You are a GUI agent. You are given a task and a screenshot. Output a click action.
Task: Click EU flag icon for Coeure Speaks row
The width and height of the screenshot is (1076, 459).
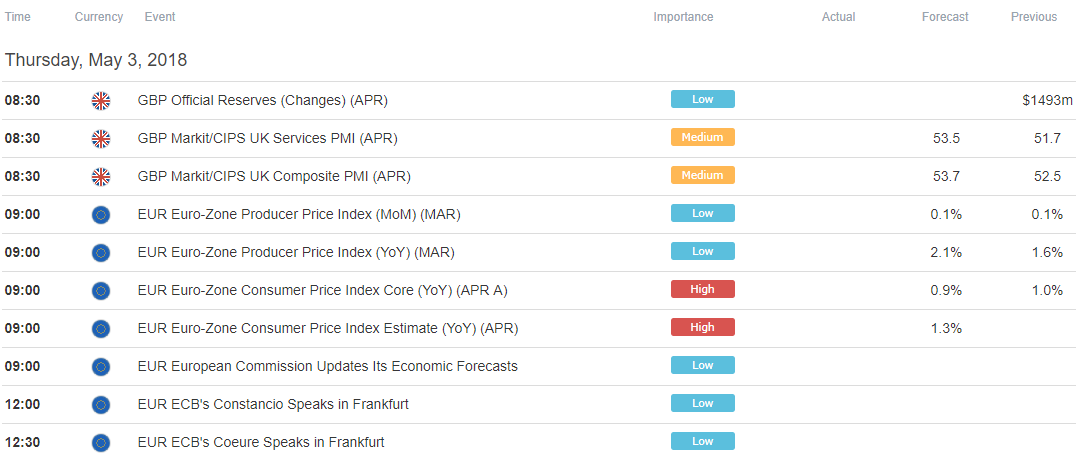[101, 443]
